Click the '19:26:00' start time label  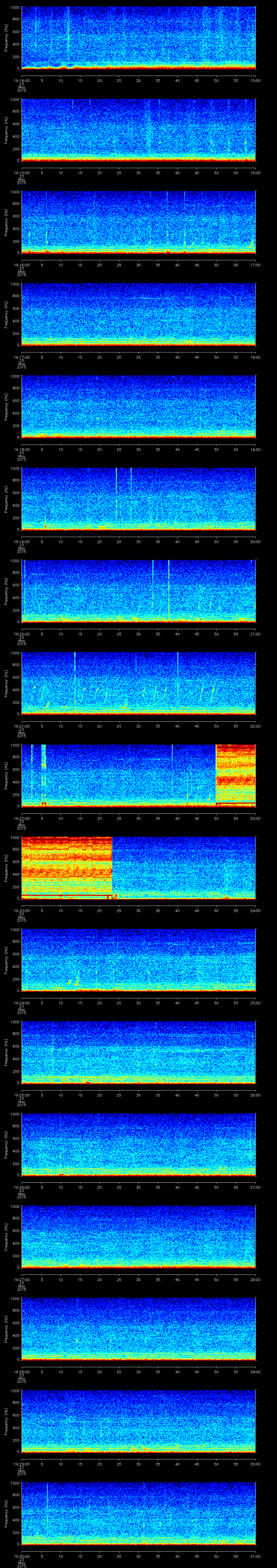click(21, 1187)
